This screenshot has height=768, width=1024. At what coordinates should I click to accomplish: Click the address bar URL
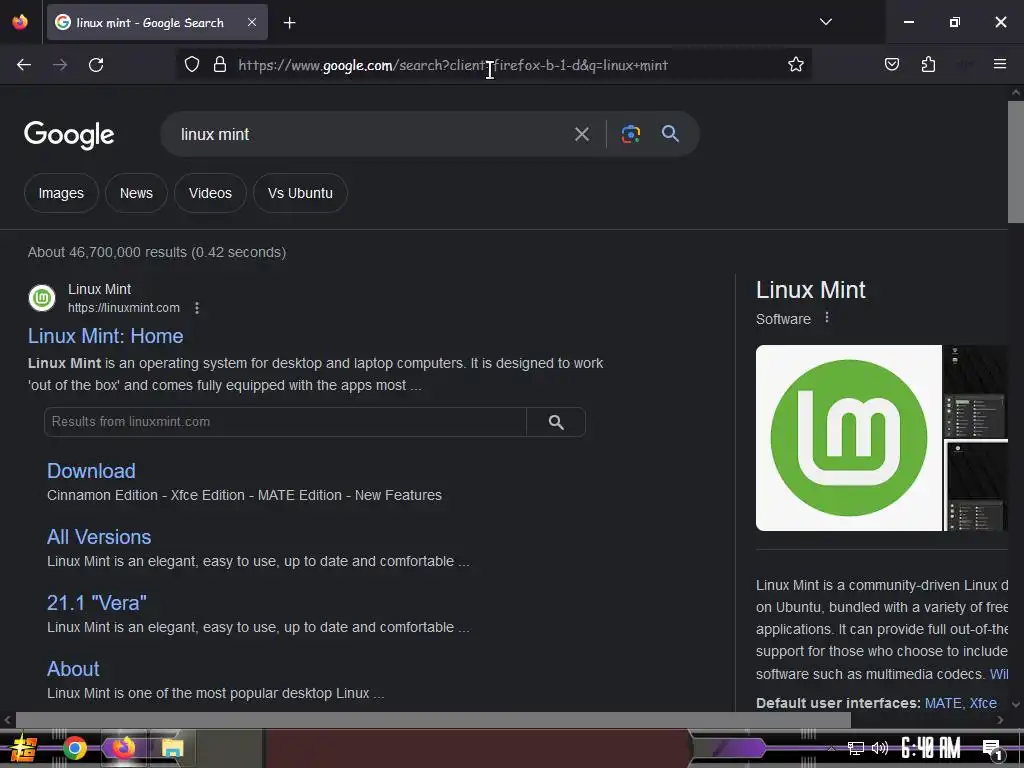click(453, 65)
